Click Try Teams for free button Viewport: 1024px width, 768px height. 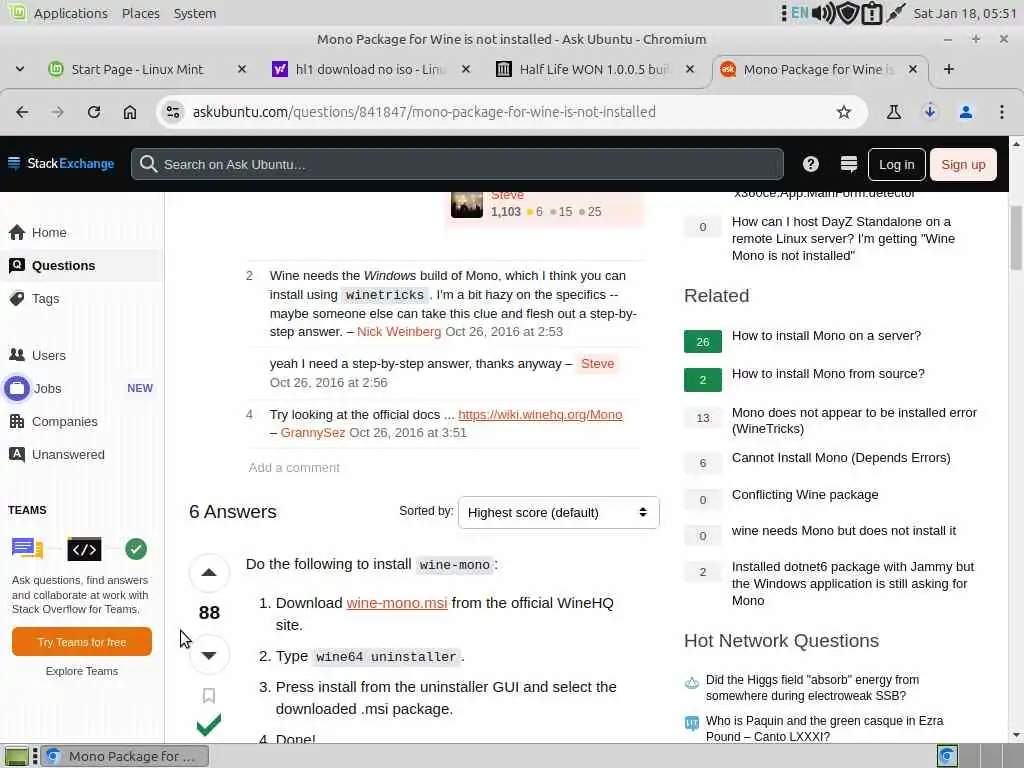point(82,642)
